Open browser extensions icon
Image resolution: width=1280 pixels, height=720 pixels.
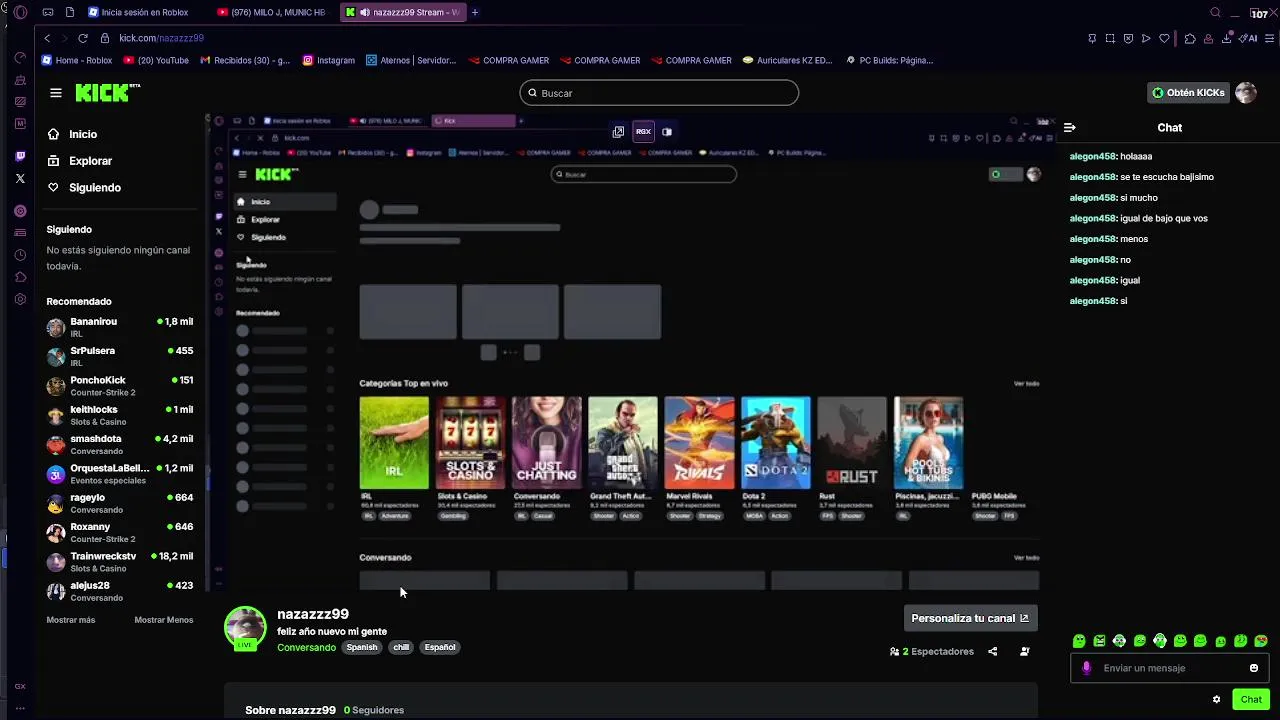[x=1189, y=38]
